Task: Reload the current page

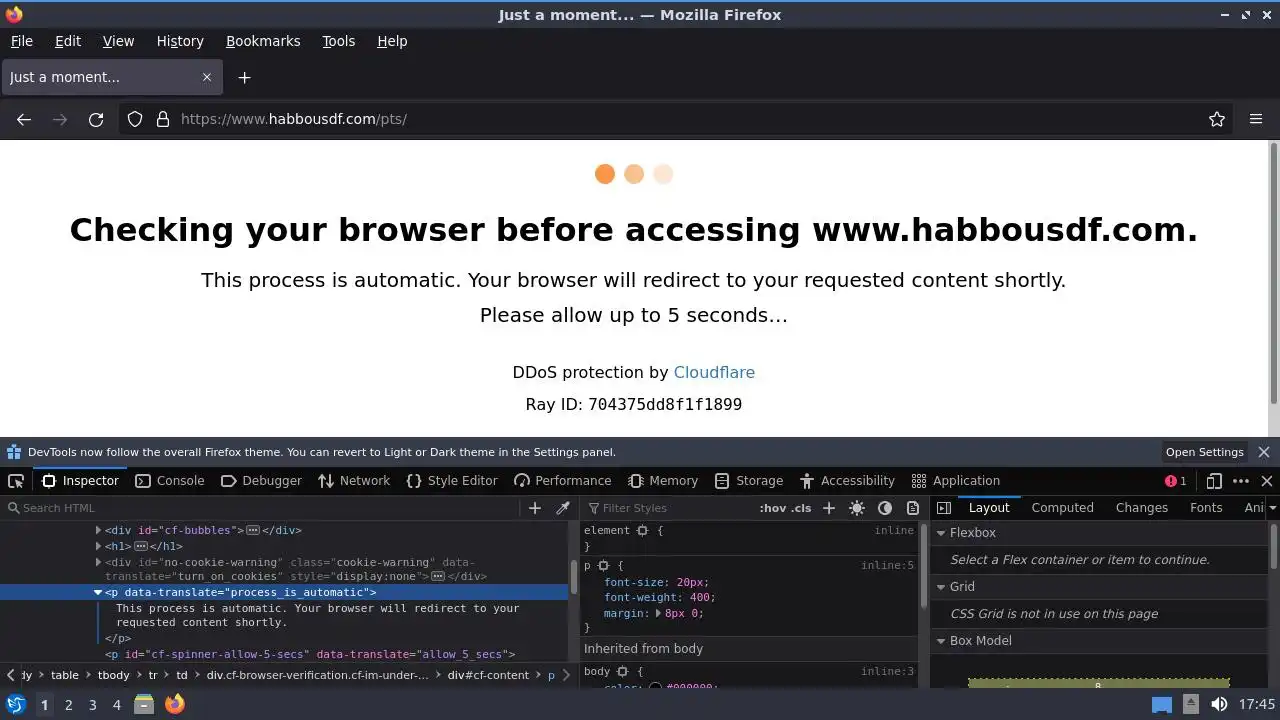Action: [96, 119]
